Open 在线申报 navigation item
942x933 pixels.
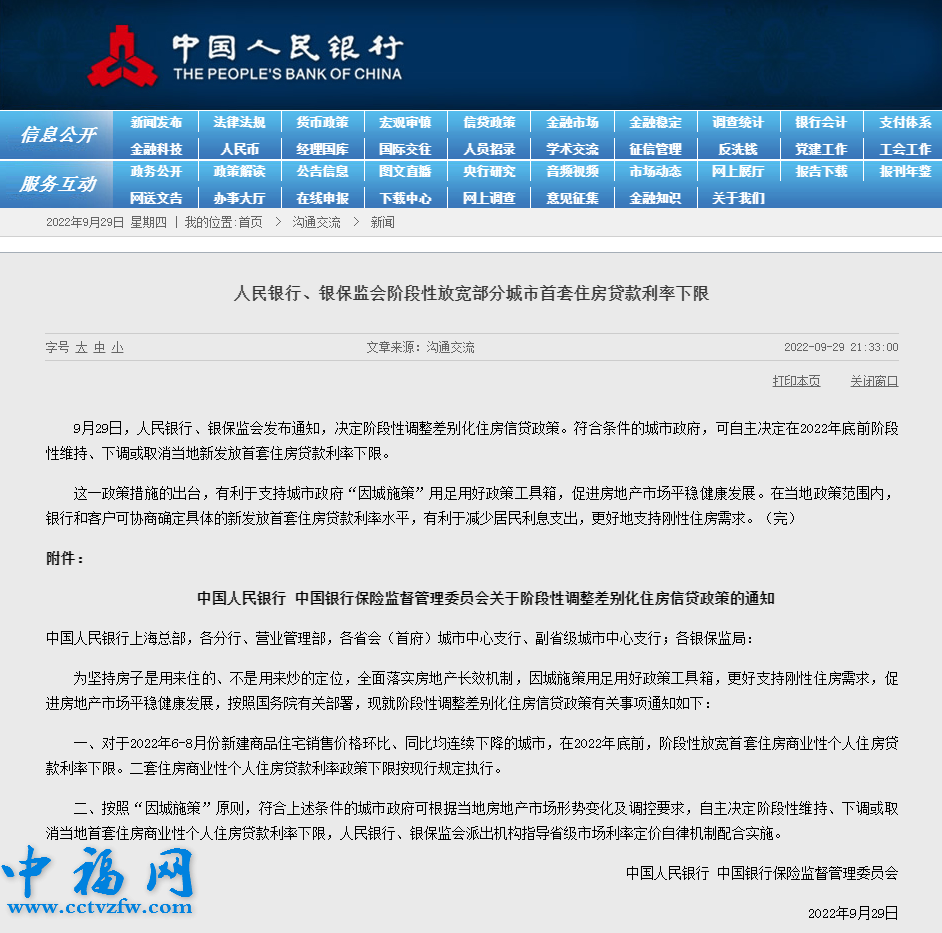pos(323,198)
